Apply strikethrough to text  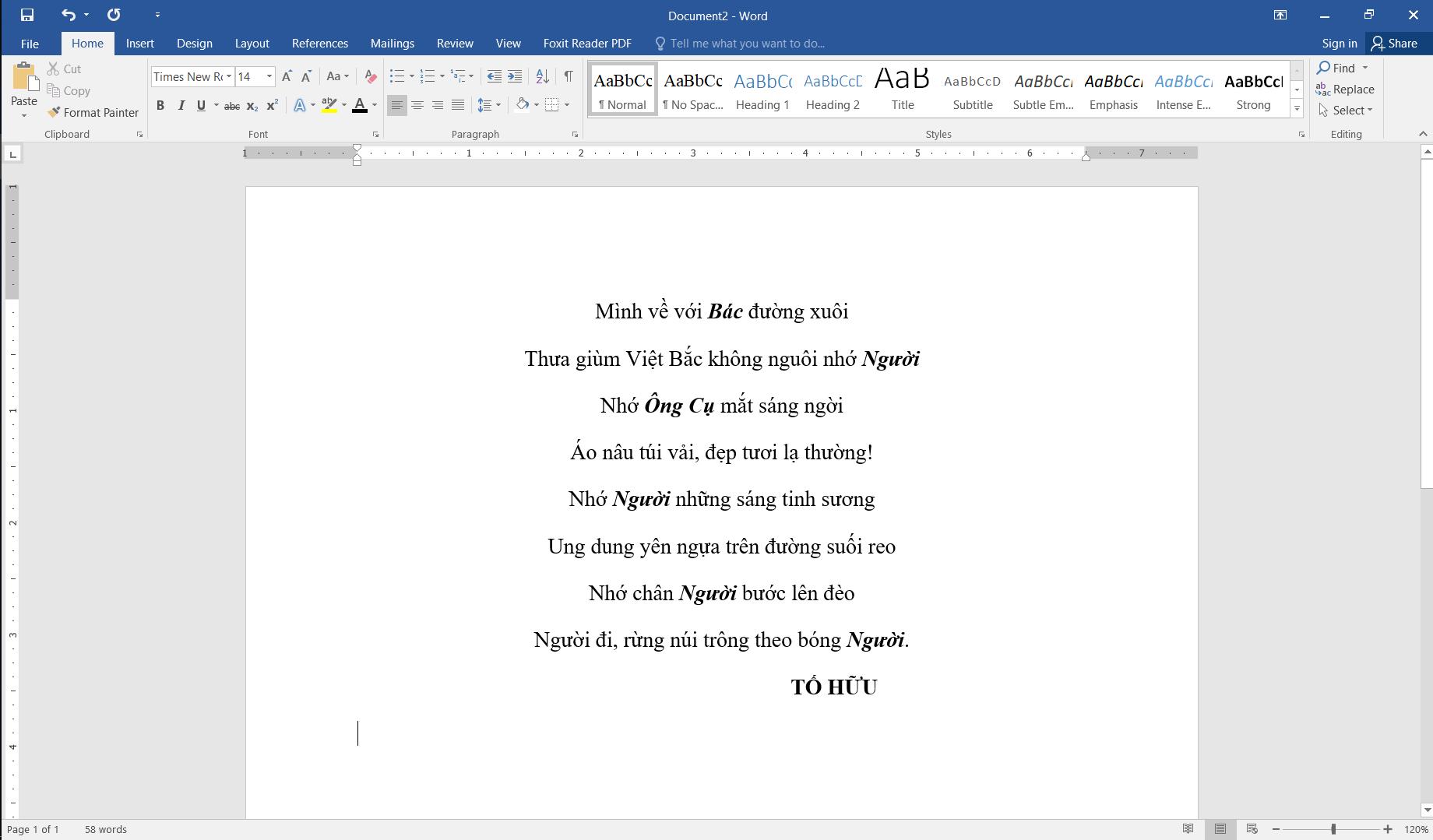coord(231,105)
